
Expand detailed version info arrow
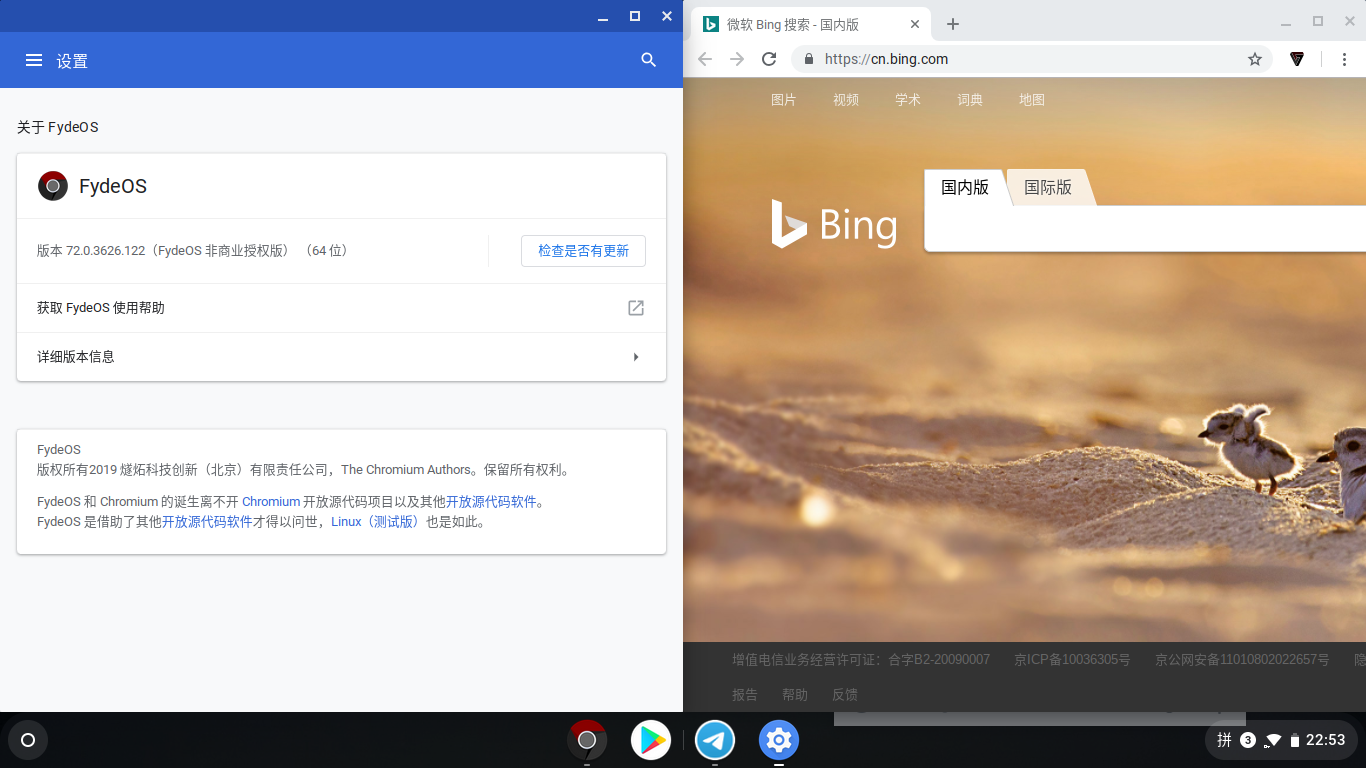pos(636,357)
